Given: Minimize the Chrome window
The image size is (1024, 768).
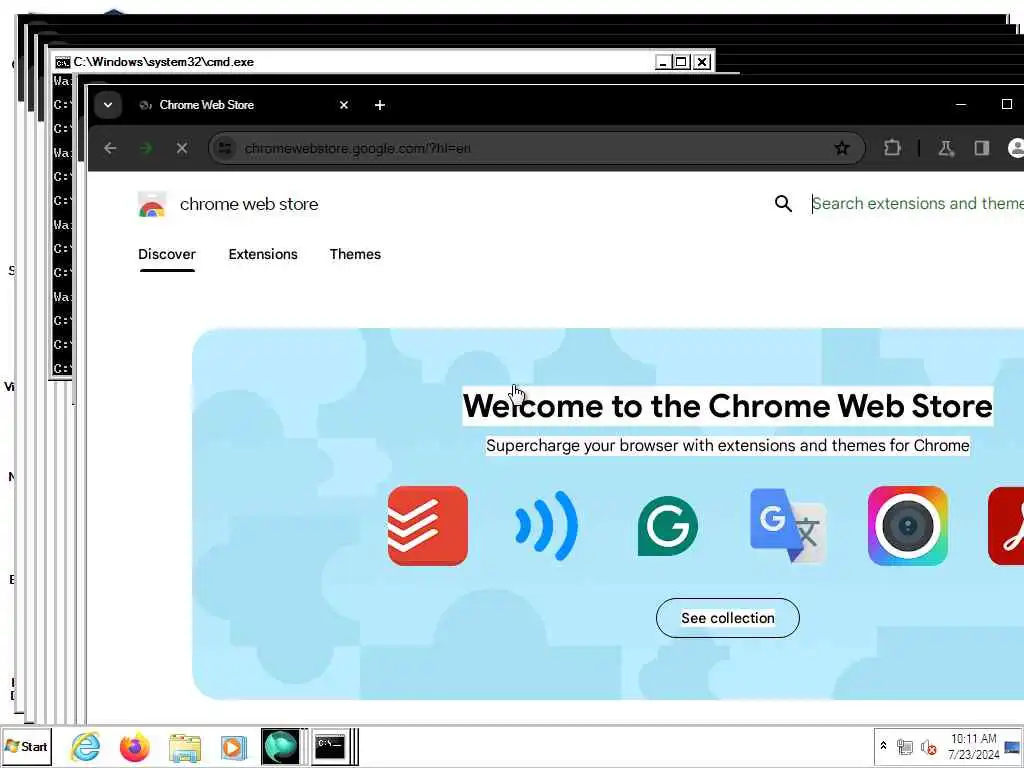Looking at the screenshot, I should click(x=961, y=105).
